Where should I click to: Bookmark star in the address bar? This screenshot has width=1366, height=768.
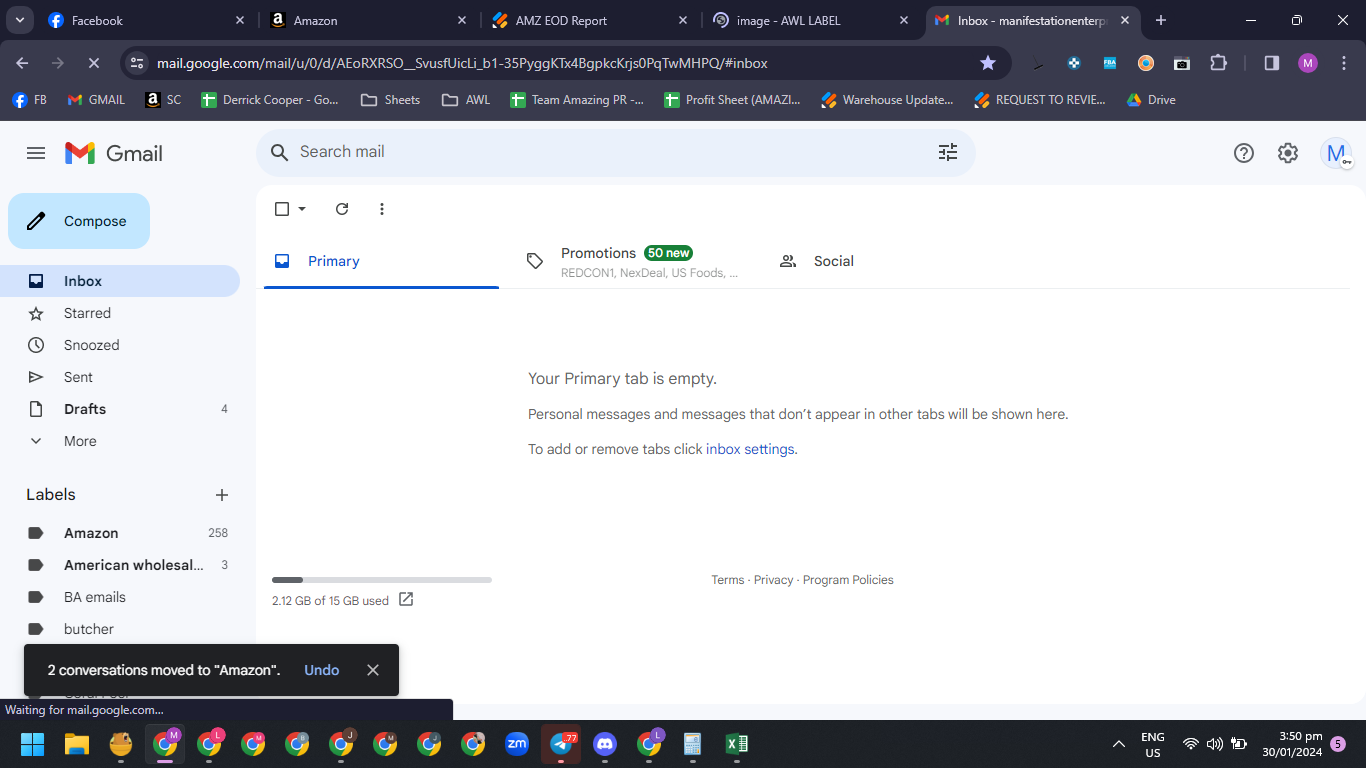click(x=988, y=63)
